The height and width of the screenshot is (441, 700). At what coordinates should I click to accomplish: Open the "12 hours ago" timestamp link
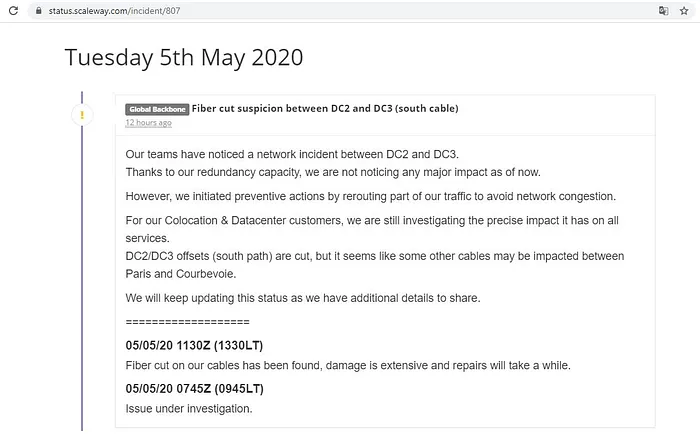[148, 123]
